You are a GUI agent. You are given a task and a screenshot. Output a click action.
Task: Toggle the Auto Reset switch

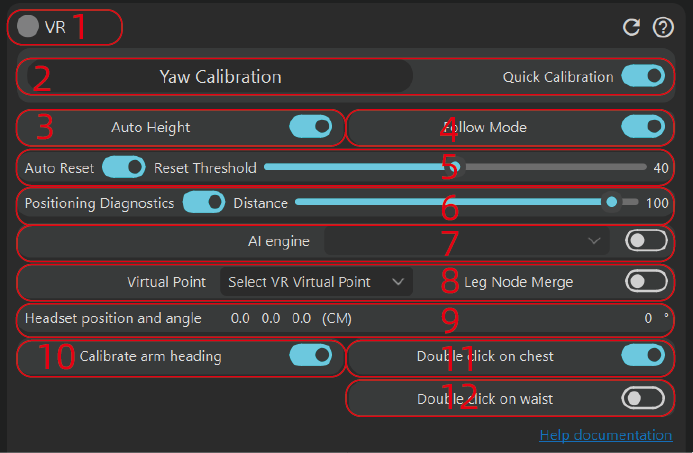pos(124,167)
